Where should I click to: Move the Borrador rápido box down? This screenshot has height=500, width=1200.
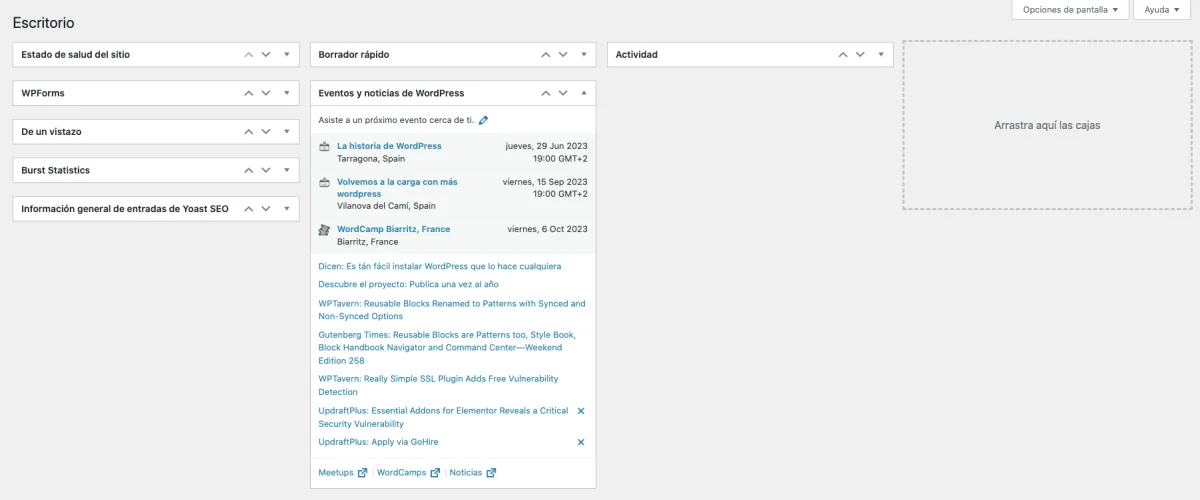click(x=563, y=55)
